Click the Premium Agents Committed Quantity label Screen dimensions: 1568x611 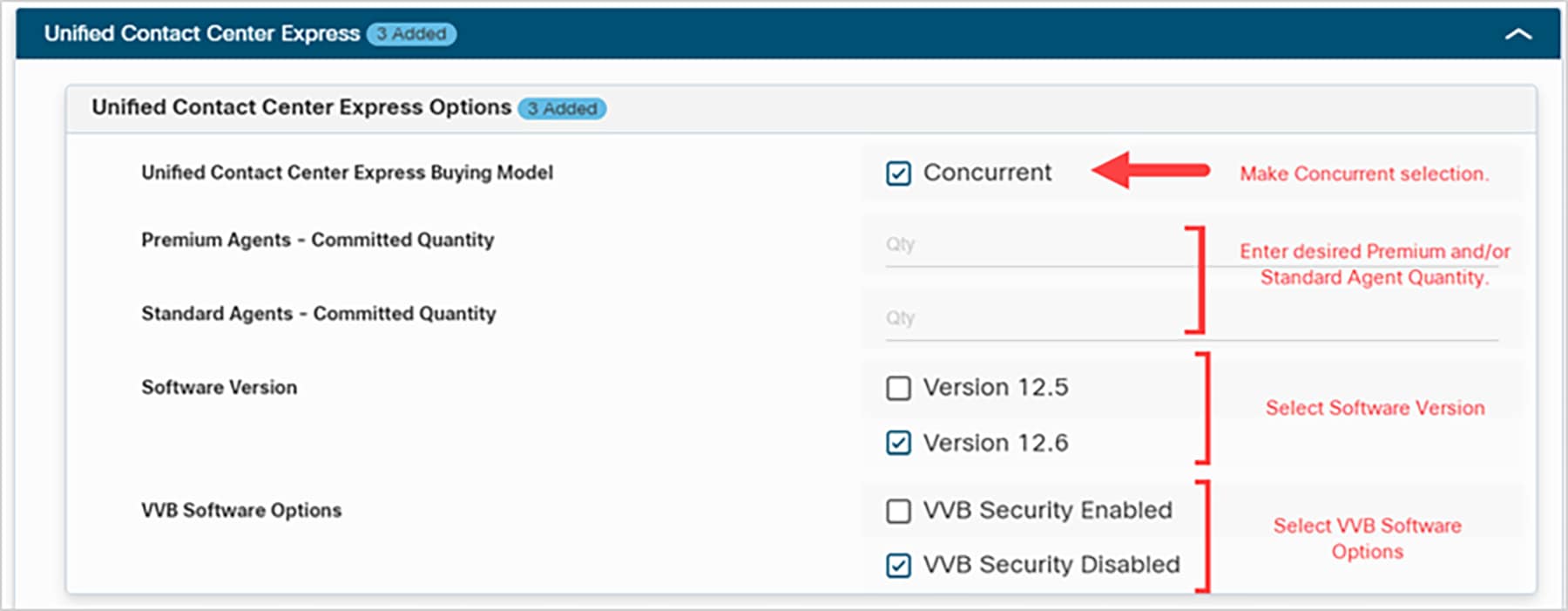pyautogui.click(x=317, y=240)
